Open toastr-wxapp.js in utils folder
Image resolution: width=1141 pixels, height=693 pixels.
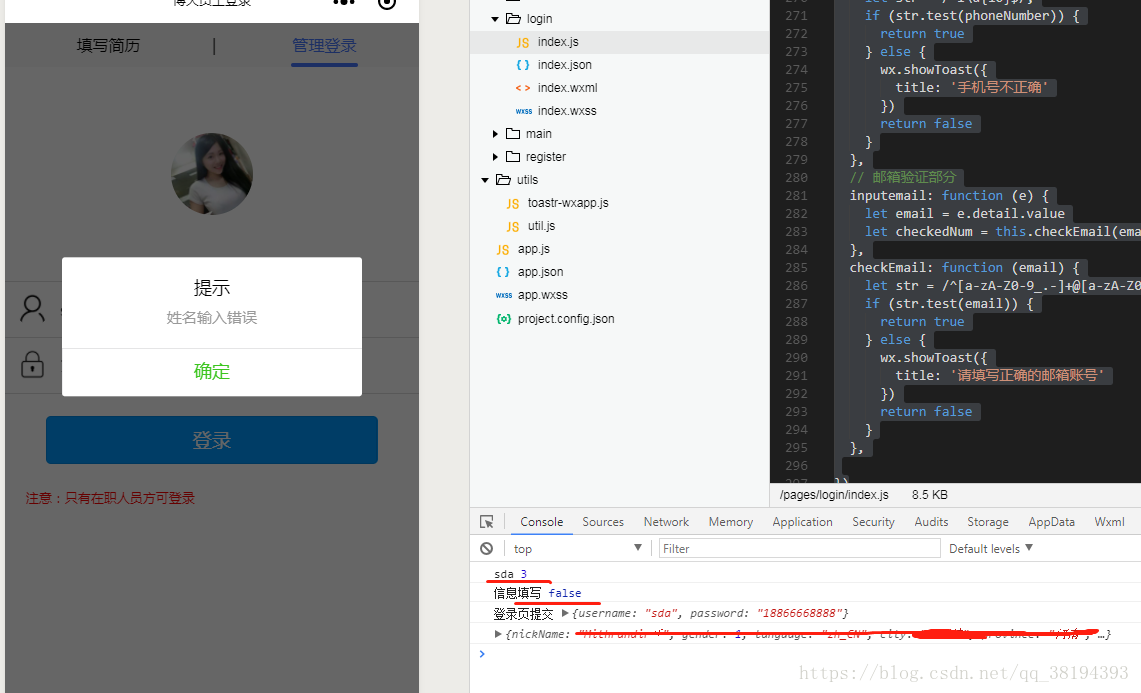click(567, 203)
